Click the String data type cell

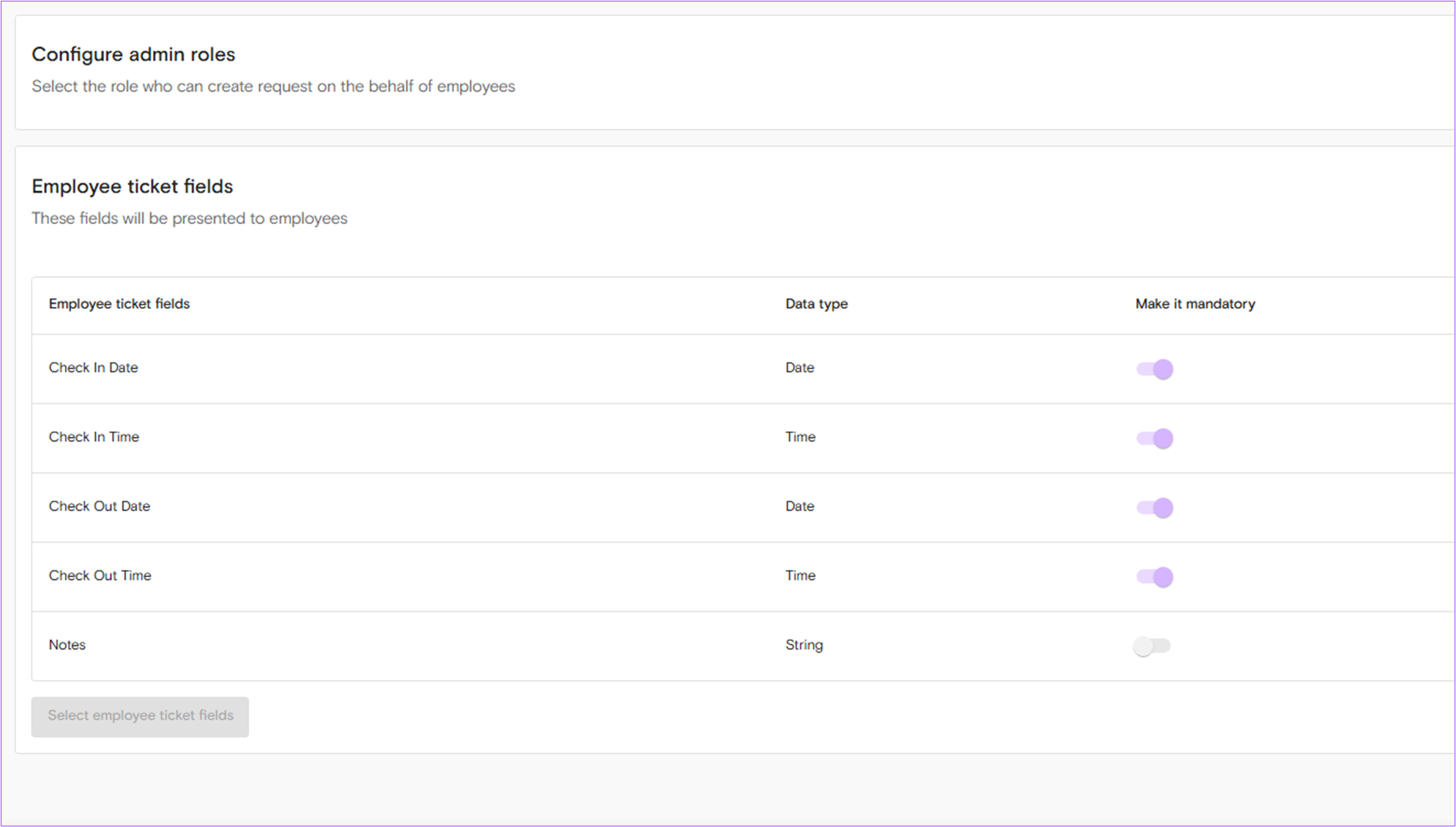[804, 645]
